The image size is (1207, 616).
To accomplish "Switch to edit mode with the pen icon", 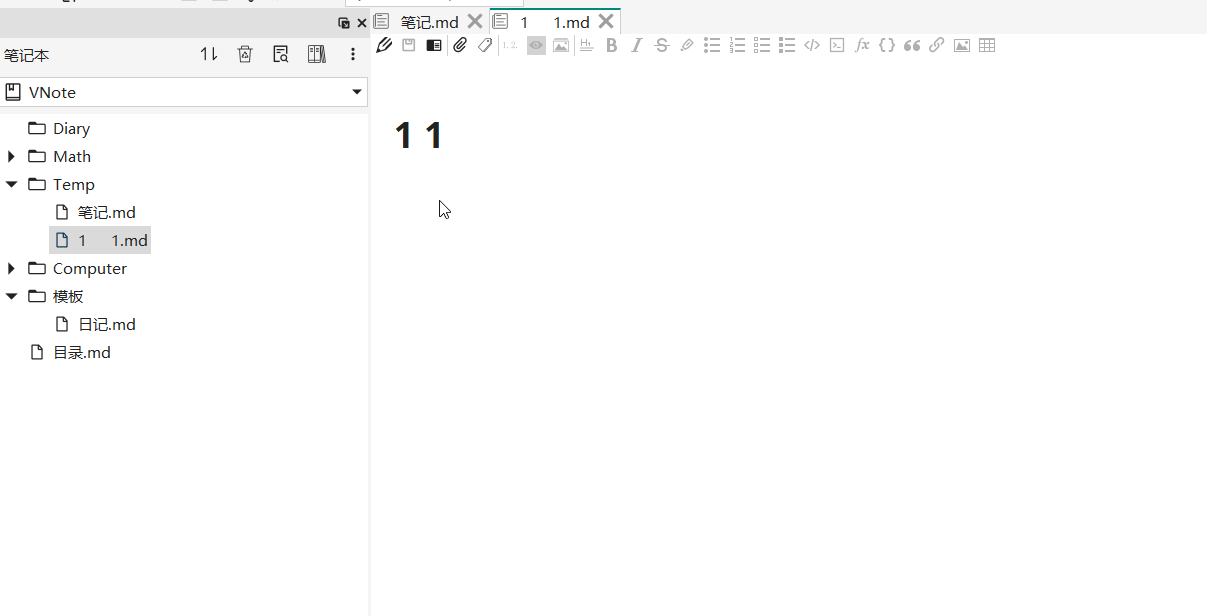I will click(x=384, y=45).
